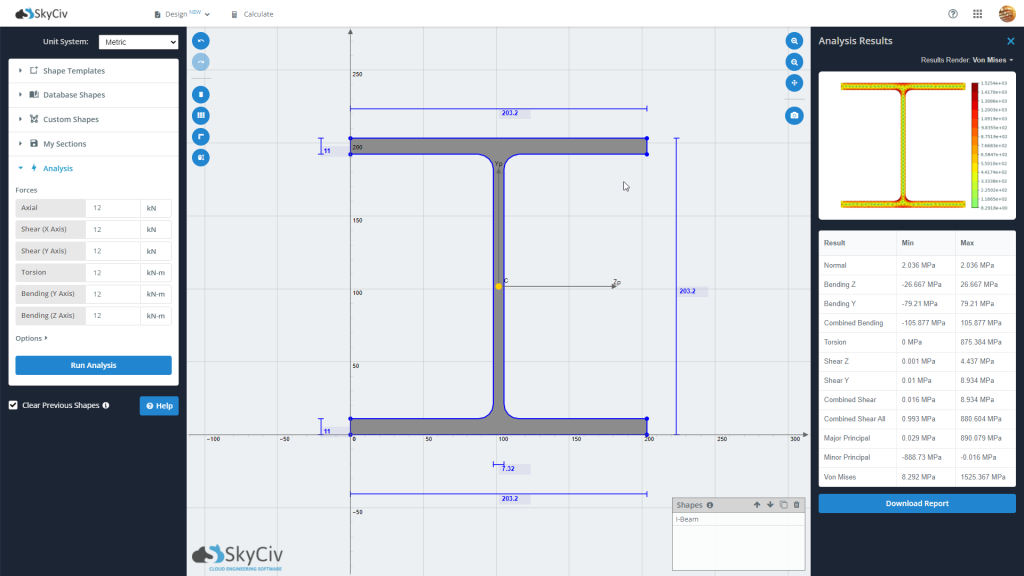Expand the Options disclosure arrow
Image resolution: width=1024 pixels, height=576 pixels.
(31, 338)
